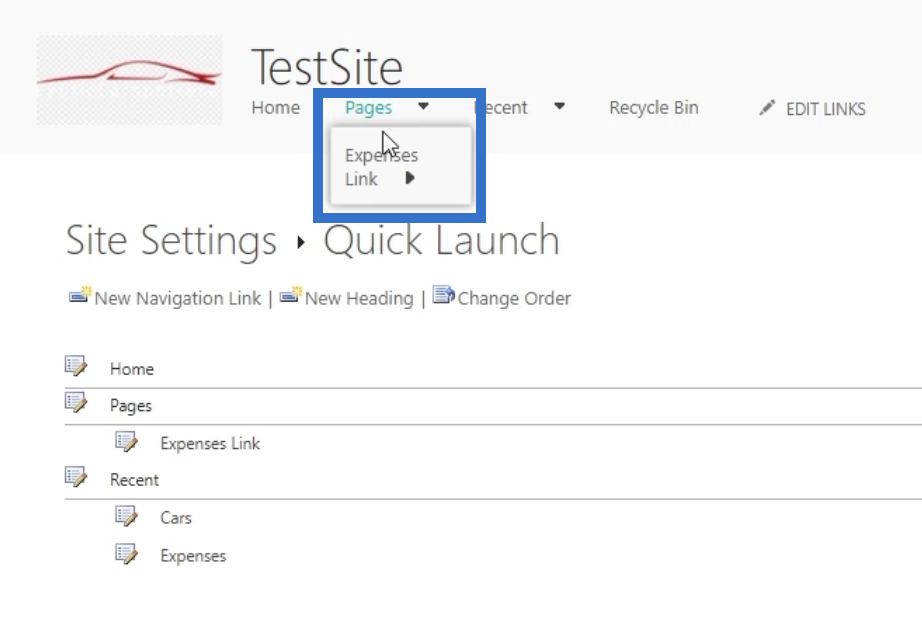The image size is (922, 630).
Task: Open Recycle Bin from top navigation
Action: [654, 108]
